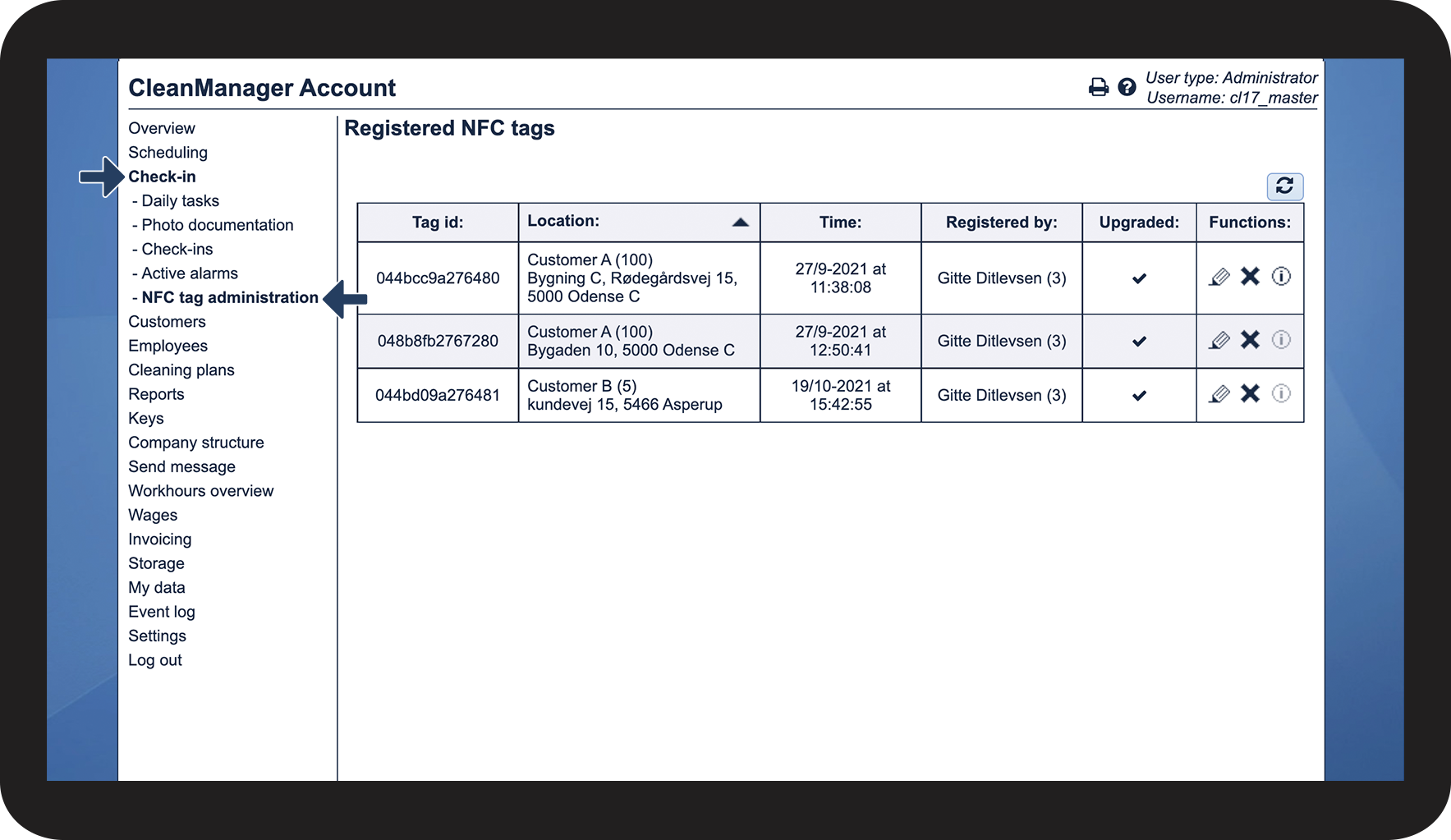Edit tag 044bcc9a276480 with pencil icon

[1219, 278]
